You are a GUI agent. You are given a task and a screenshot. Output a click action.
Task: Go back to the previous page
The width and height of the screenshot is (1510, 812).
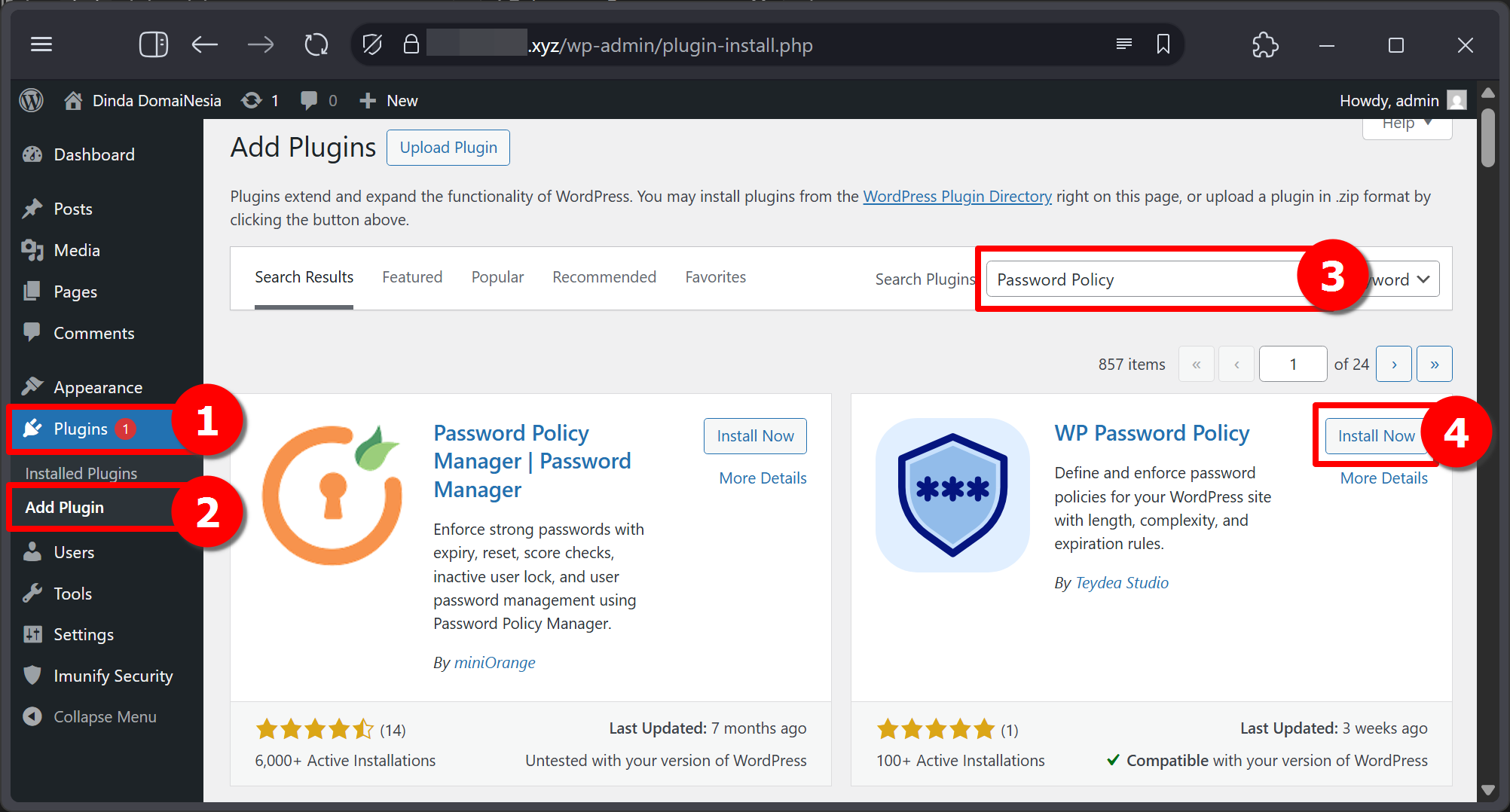204,44
